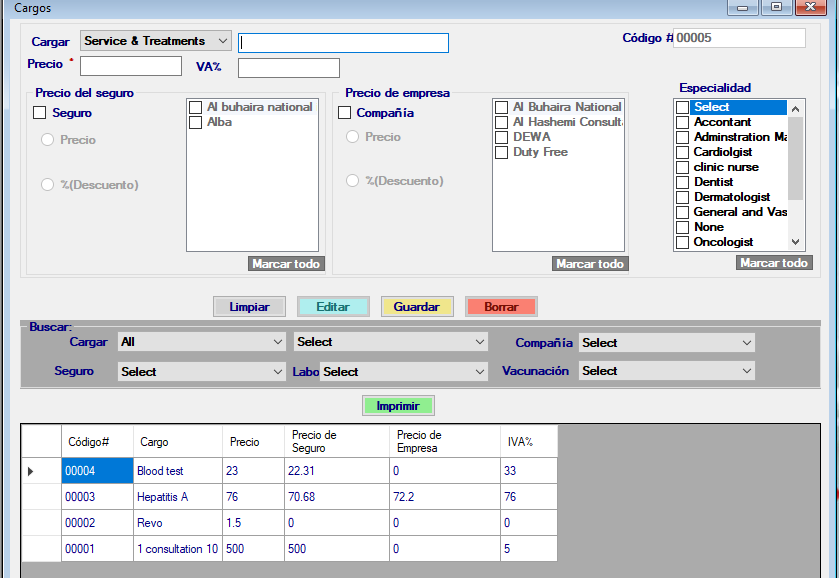The image size is (839, 578).
Task: Check the DEWA company option
Action: (x=502, y=137)
